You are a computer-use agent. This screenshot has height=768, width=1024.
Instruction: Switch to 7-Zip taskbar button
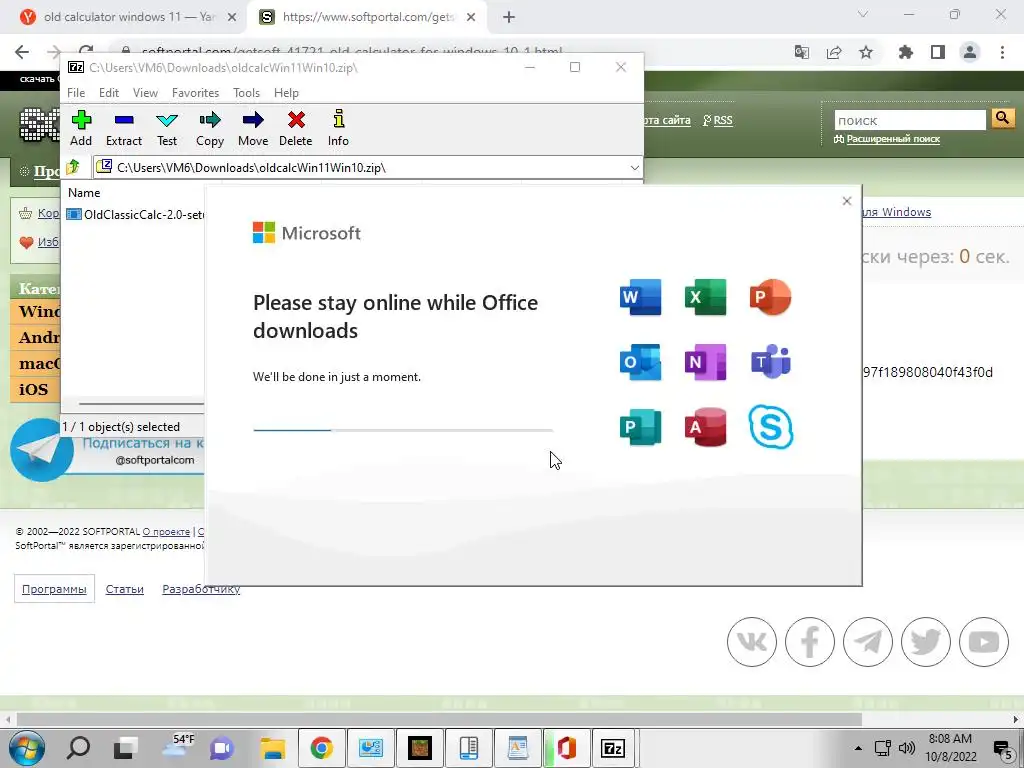coord(613,748)
